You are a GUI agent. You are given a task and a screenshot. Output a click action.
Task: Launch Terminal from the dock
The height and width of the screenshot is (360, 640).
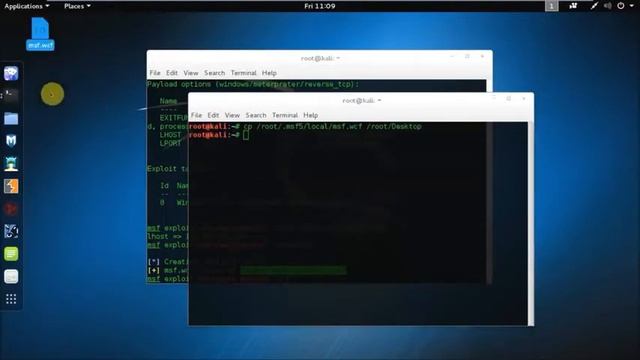click(11, 96)
